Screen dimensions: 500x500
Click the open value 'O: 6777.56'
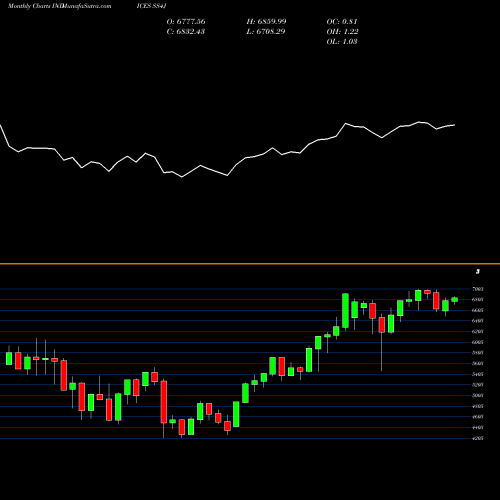[x=186, y=22]
